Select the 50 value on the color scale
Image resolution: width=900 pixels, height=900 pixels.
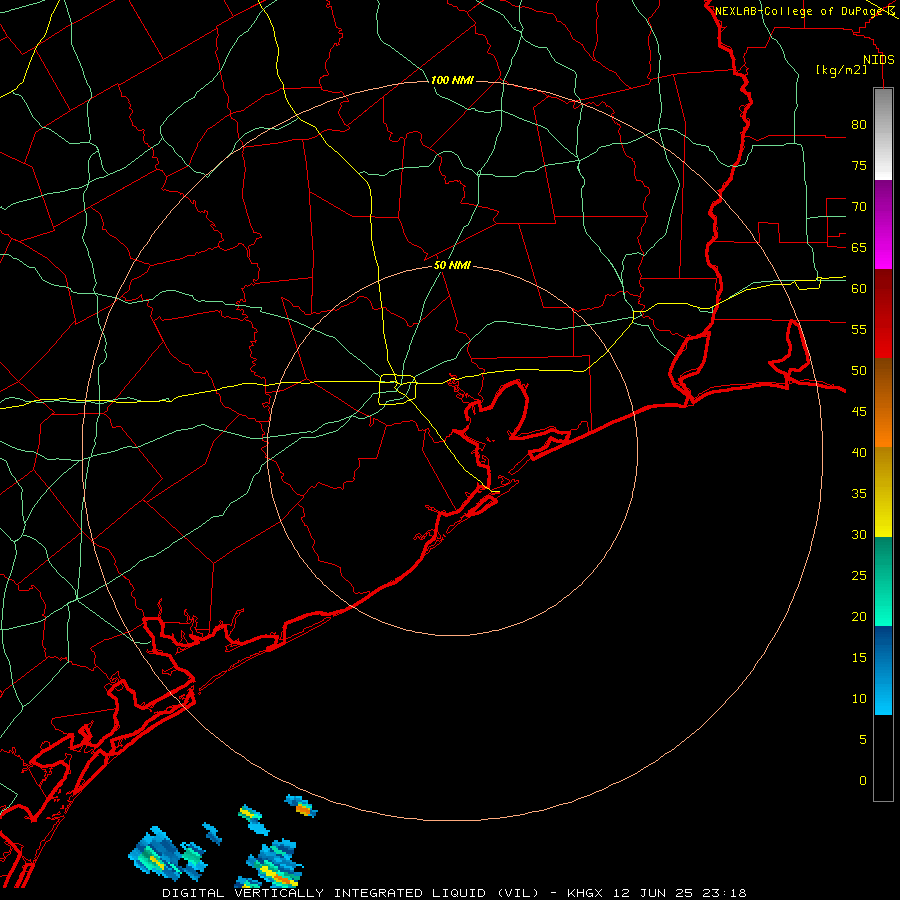[859, 371]
